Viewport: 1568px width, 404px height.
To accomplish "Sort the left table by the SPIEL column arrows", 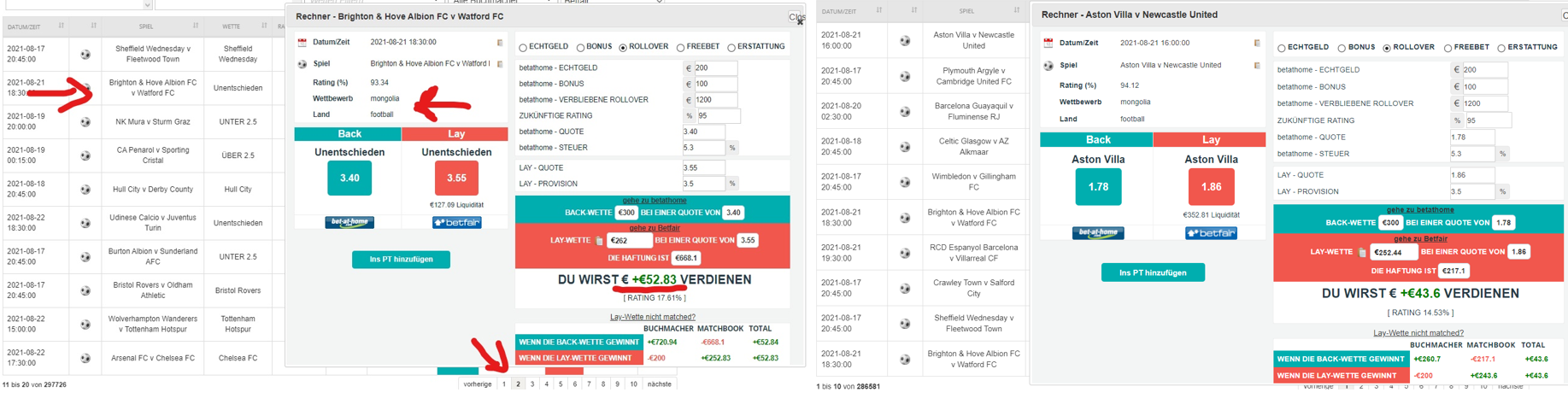I will pos(196,26).
